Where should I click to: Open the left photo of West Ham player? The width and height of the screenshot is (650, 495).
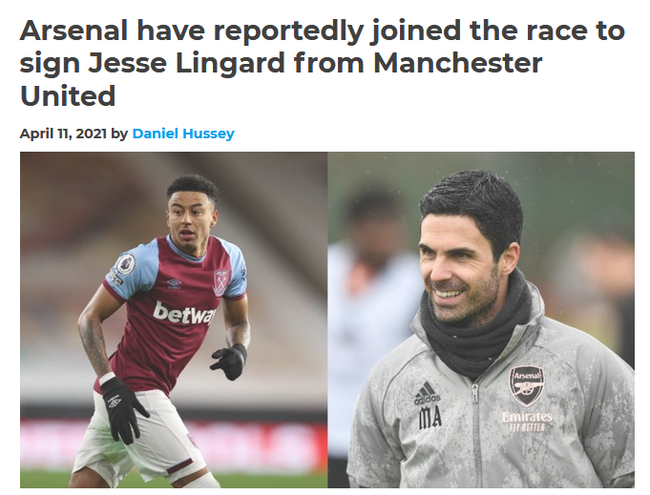click(174, 320)
